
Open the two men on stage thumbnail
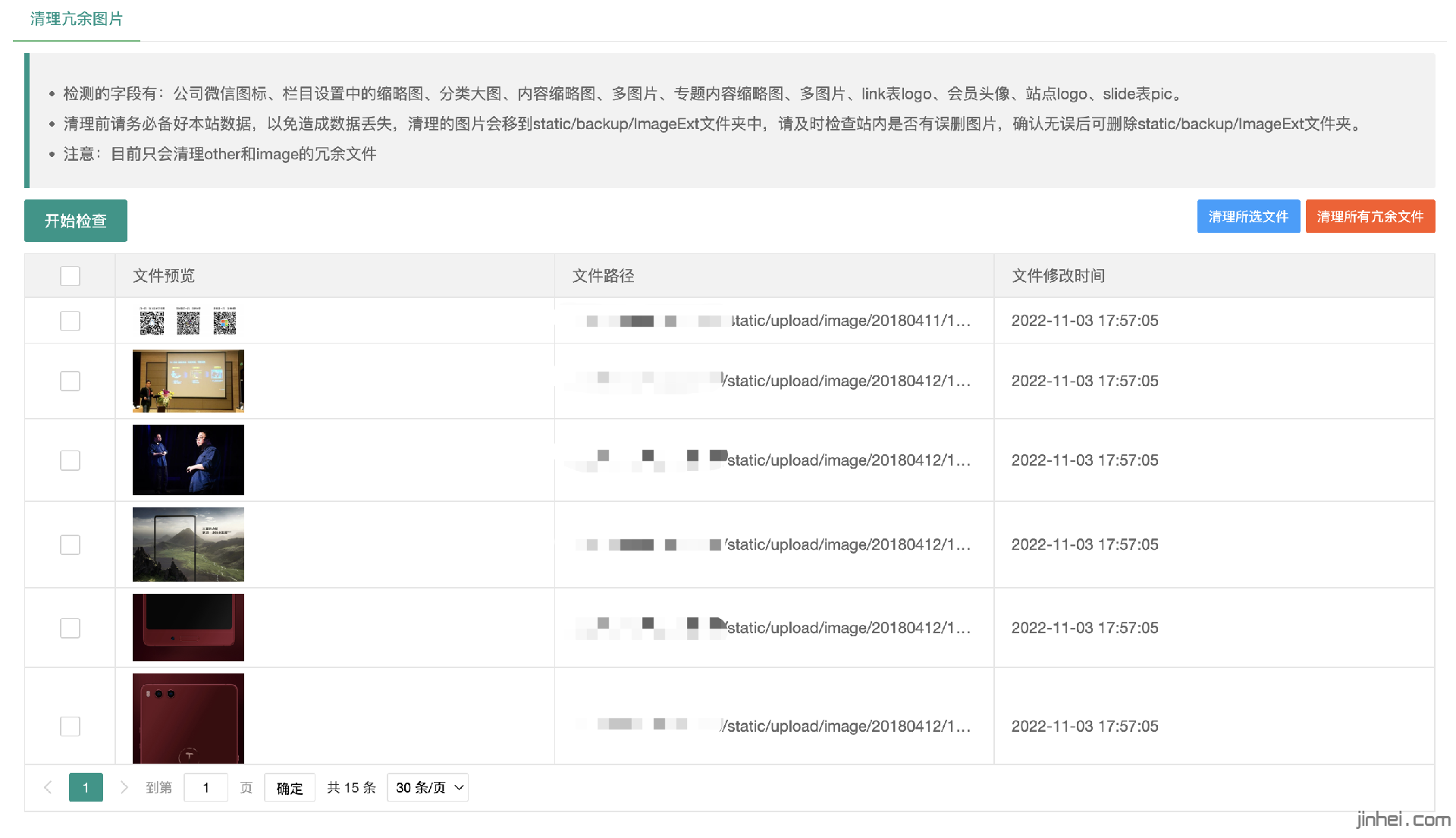188,460
